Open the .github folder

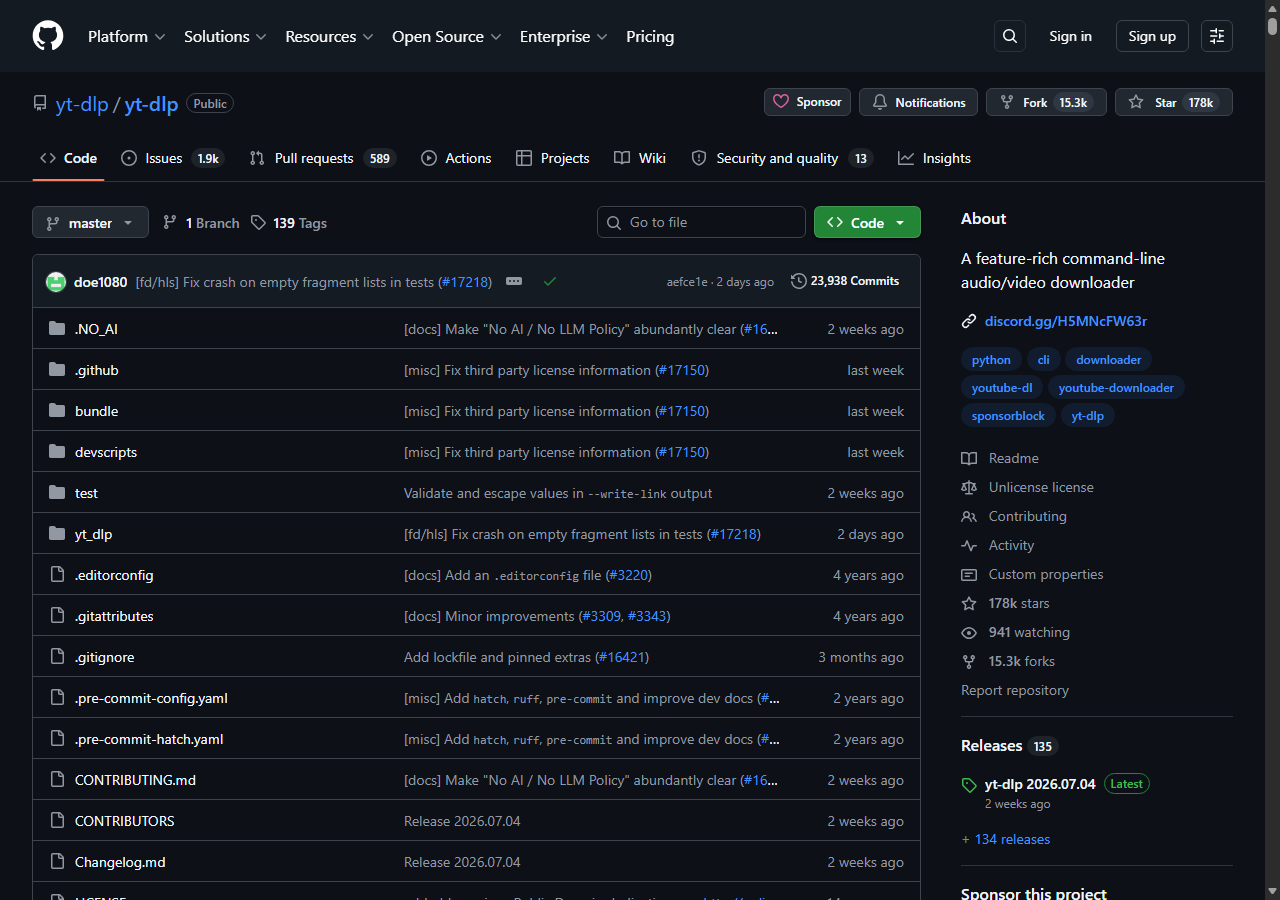point(97,370)
